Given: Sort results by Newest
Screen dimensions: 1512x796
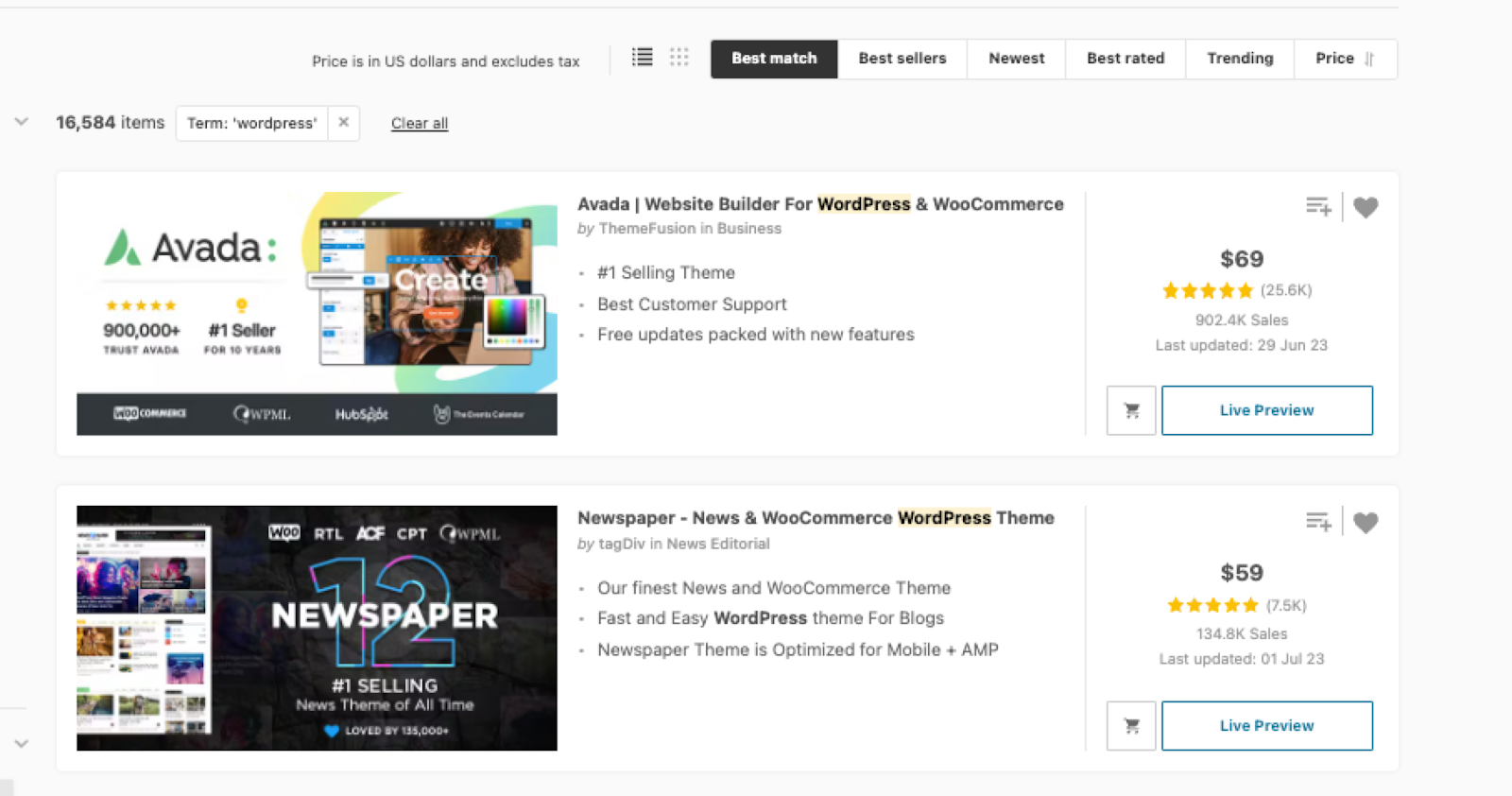Looking at the screenshot, I should coord(1017,59).
